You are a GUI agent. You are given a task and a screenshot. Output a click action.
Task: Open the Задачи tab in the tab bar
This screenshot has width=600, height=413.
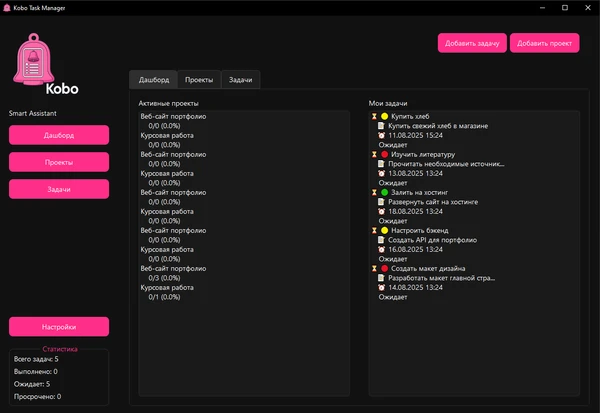click(240, 79)
